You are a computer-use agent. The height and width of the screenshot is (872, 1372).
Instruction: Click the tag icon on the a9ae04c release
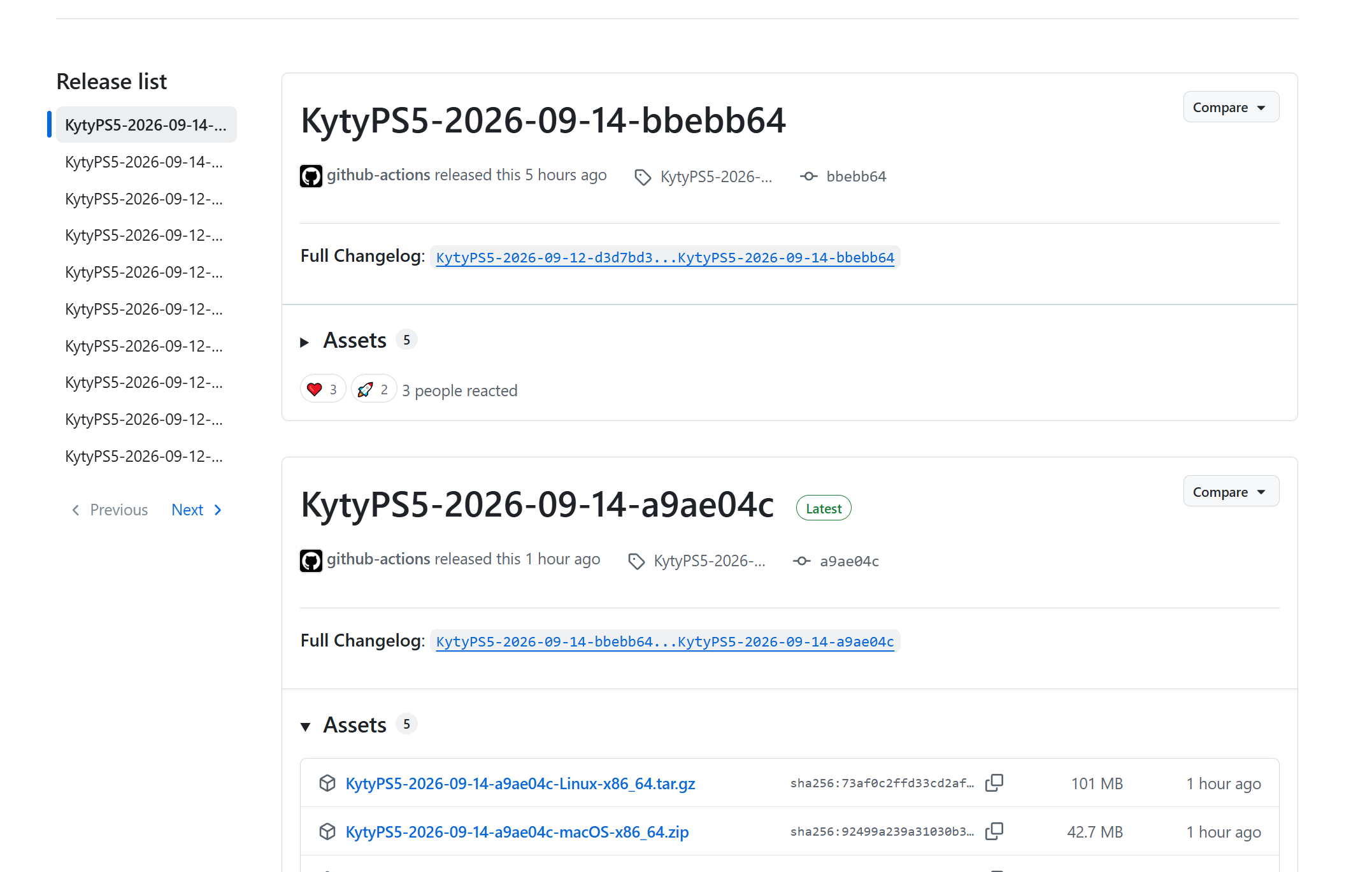(x=636, y=561)
